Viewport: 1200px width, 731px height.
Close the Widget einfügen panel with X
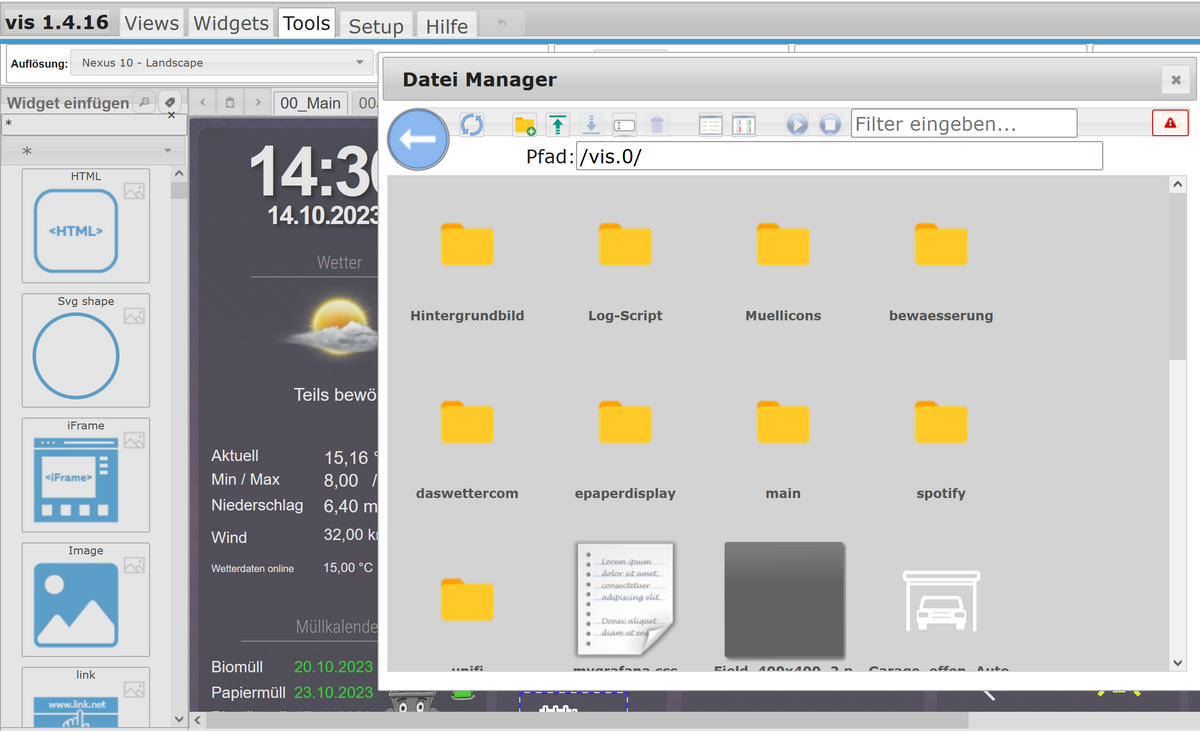171,115
